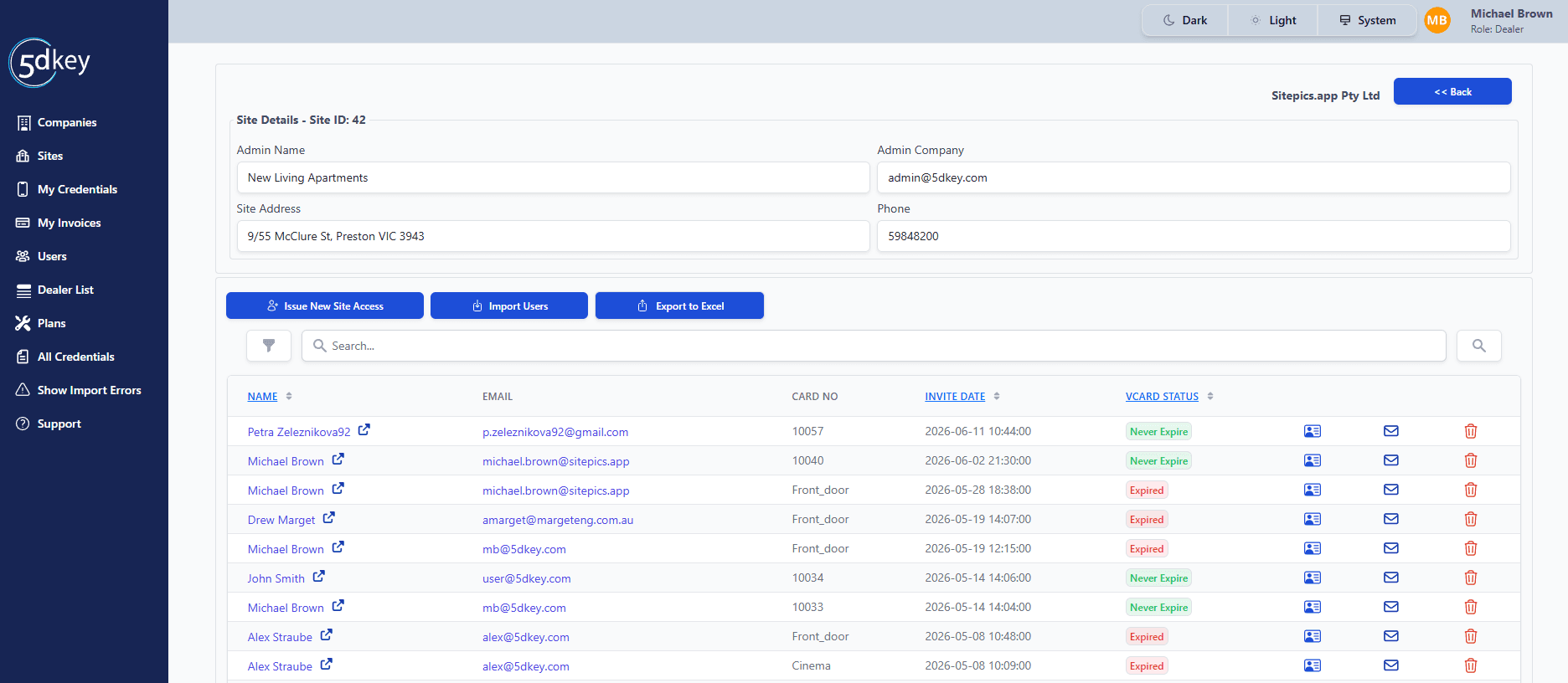
Task: Switch to Dark theme
Action: click(1185, 20)
